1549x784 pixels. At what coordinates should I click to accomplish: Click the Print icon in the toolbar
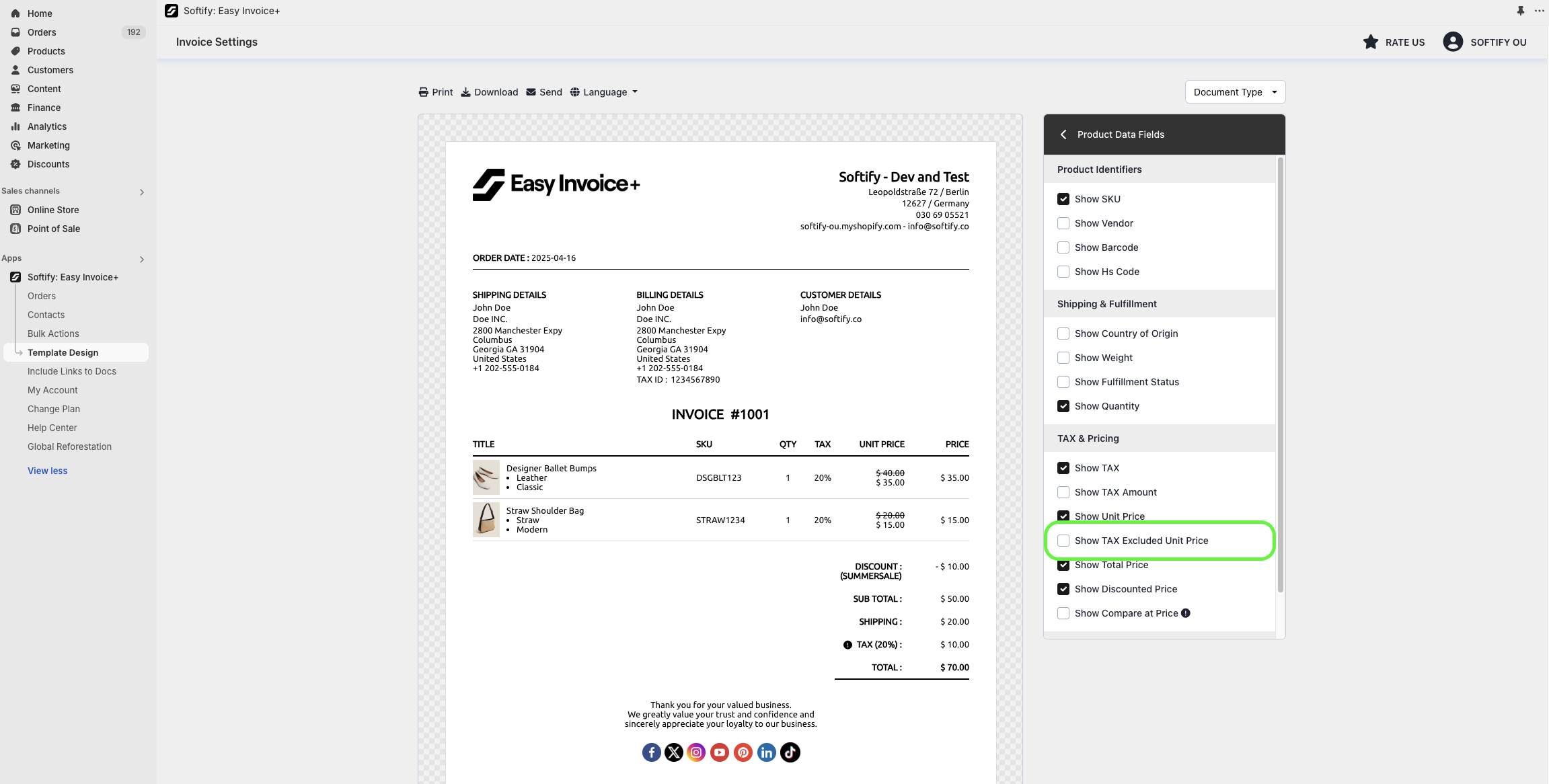pyautogui.click(x=423, y=92)
